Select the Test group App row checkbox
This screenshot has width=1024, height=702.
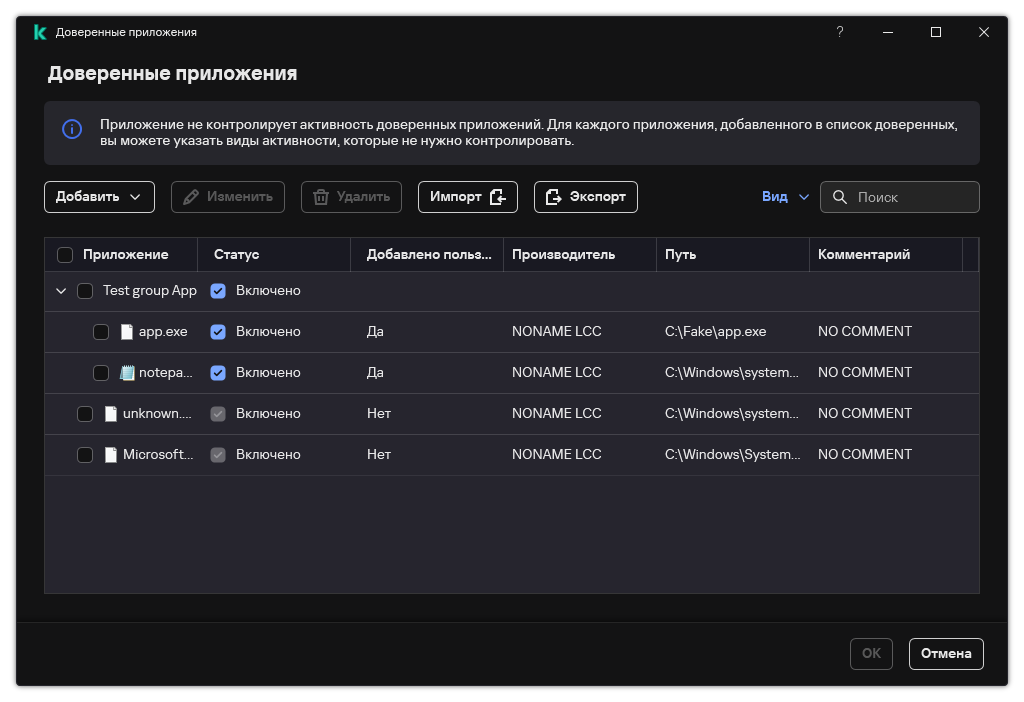[85, 291]
